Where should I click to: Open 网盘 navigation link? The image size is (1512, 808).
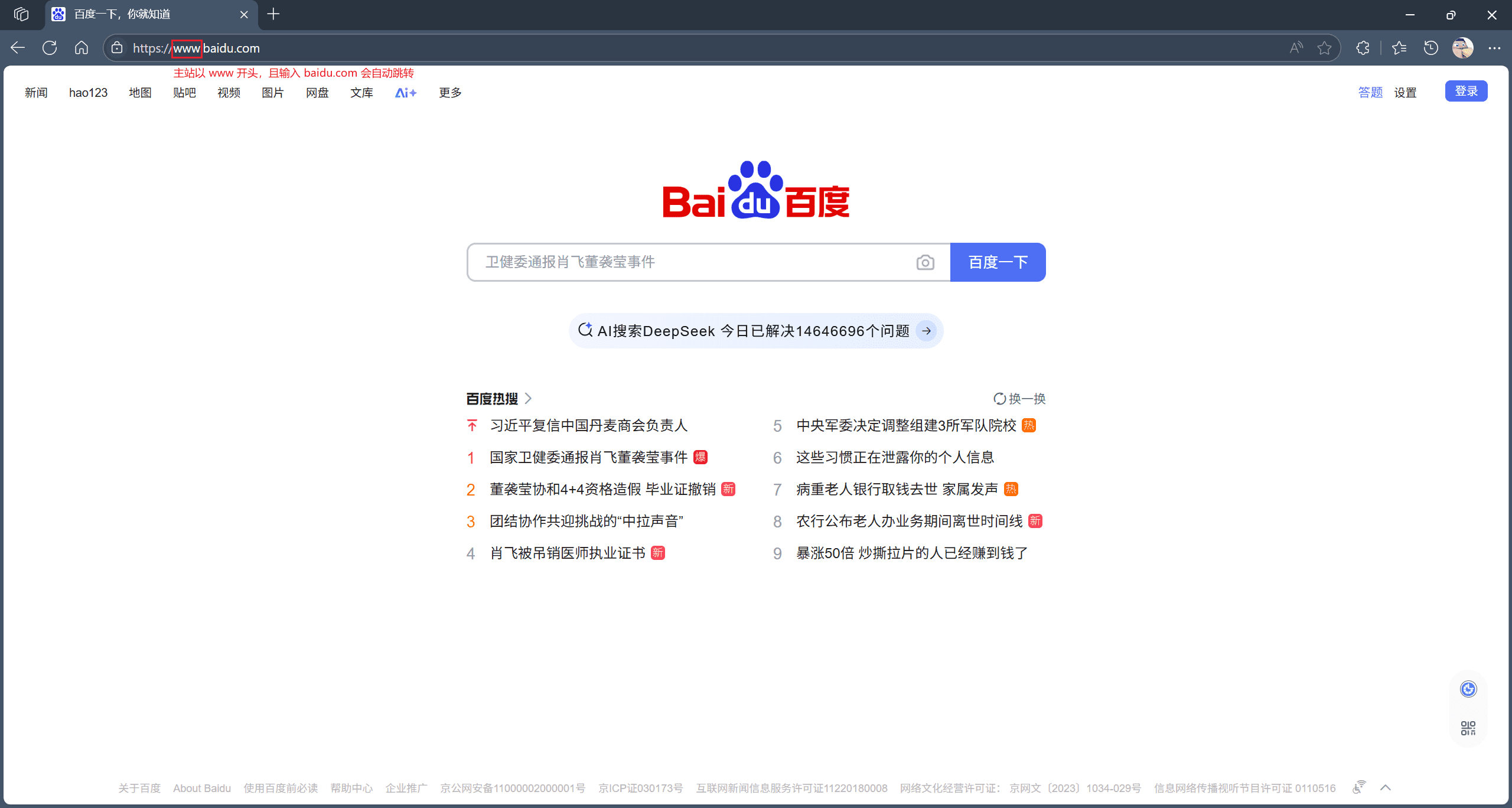[317, 93]
